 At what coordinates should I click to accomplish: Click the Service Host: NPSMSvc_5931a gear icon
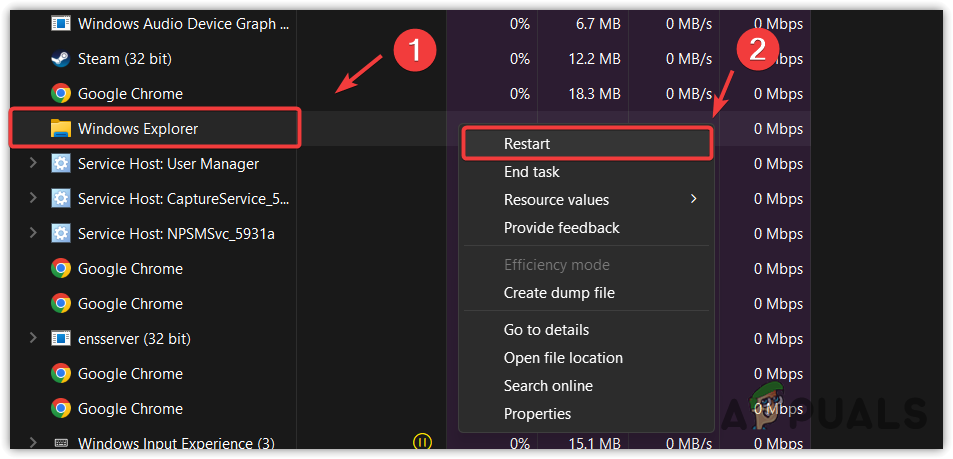coord(61,234)
